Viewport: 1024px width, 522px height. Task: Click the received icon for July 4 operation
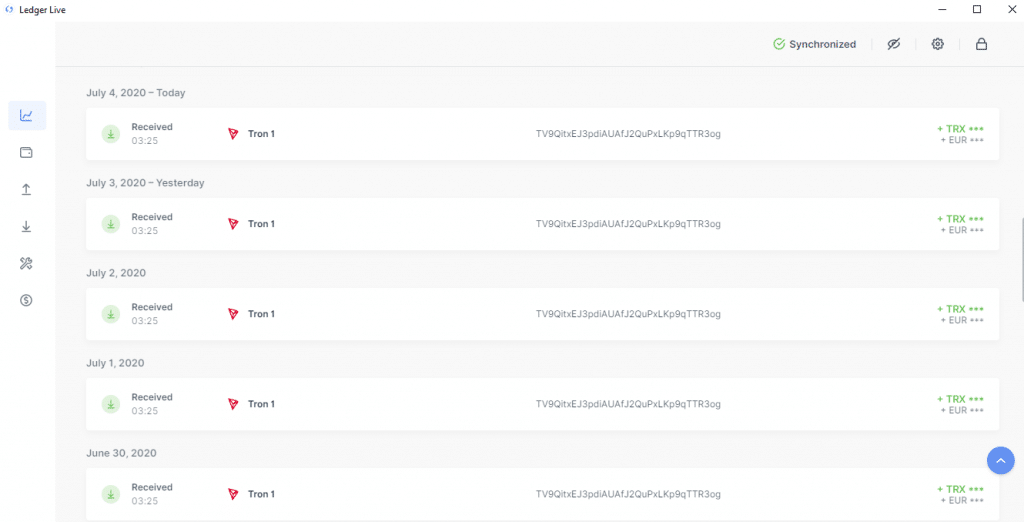[111, 134]
